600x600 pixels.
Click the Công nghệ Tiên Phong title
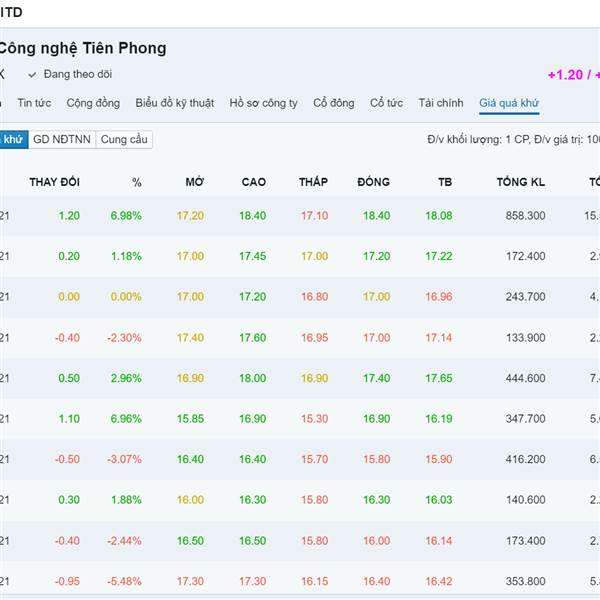click(82, 49)
